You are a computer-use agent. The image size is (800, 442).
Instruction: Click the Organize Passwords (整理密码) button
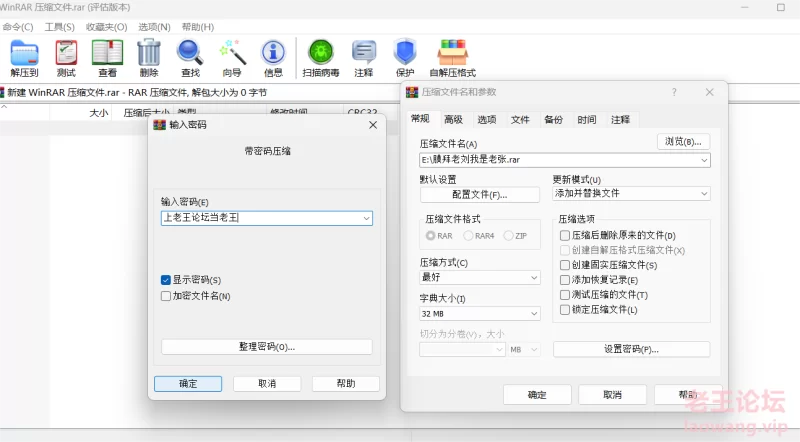tap(267, 347)
